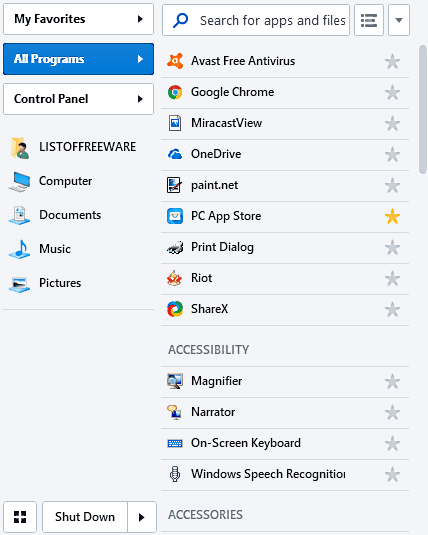
Task: Toggle list view icon beside search
Action: [369, 20]
